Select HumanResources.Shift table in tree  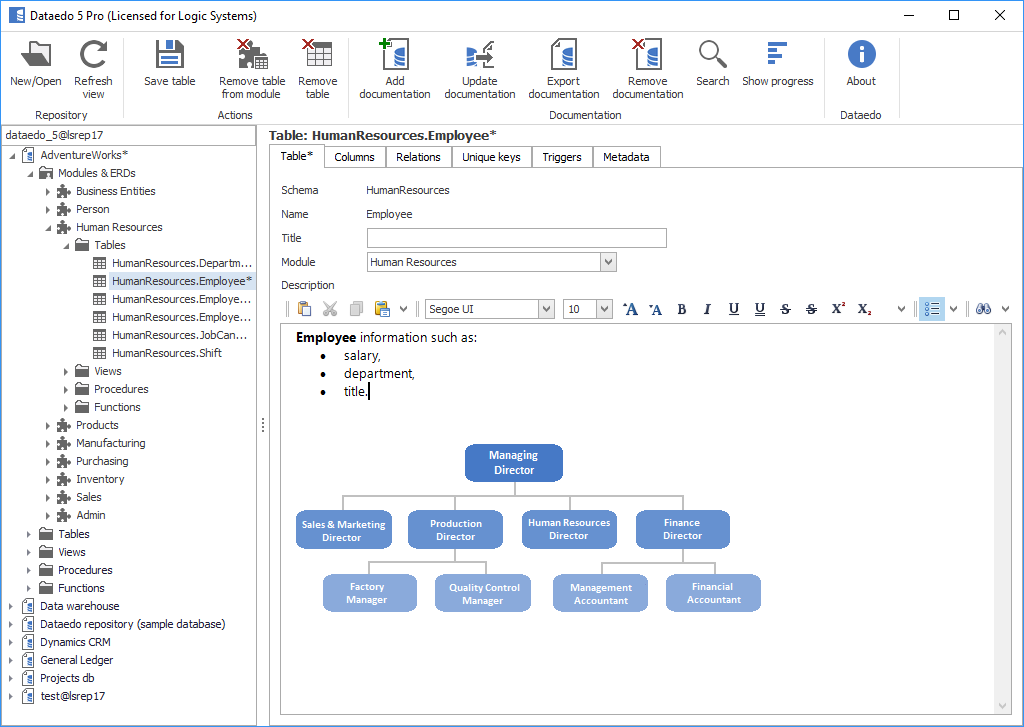point(167,353)
